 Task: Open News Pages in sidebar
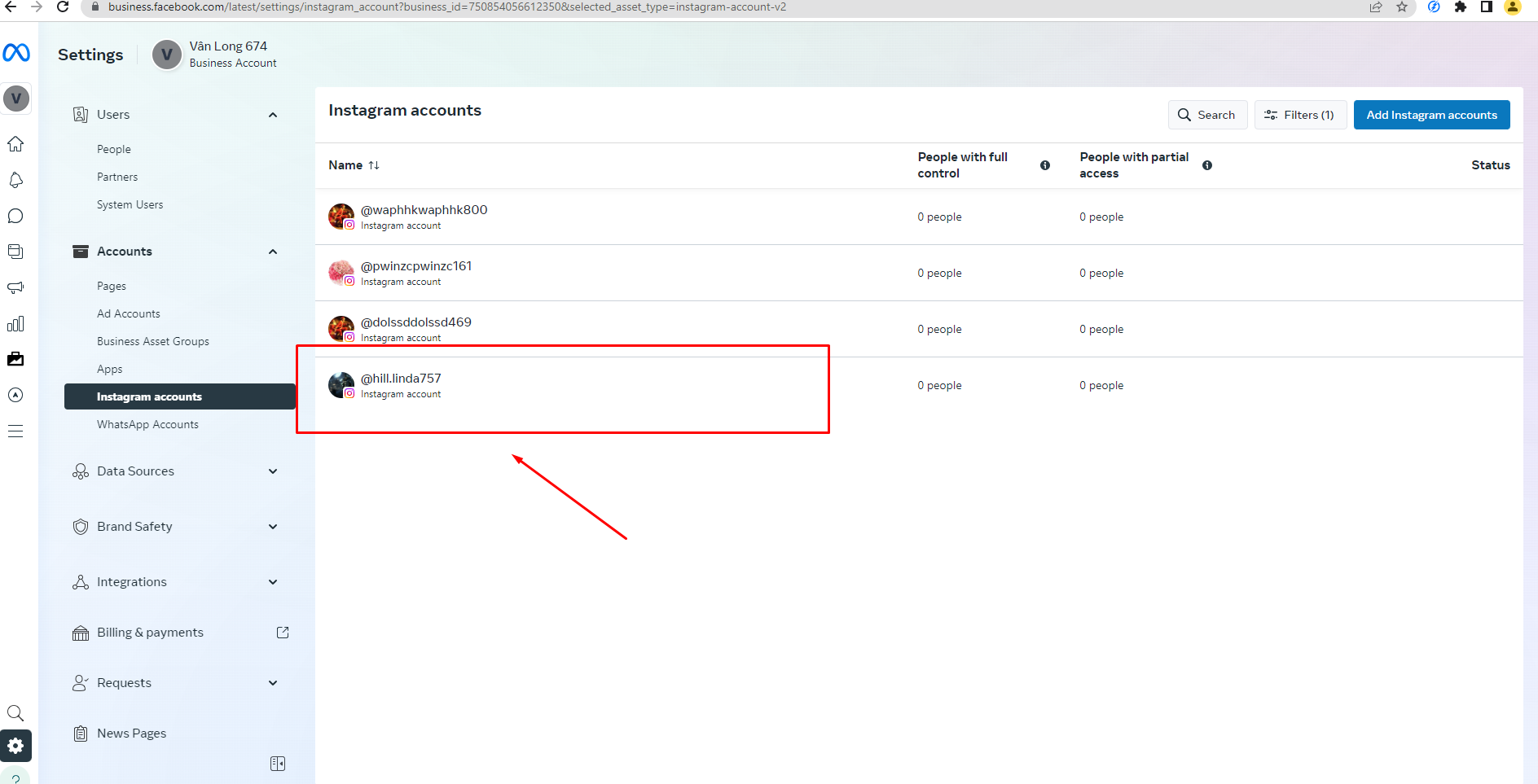click(x=131, y=734)
